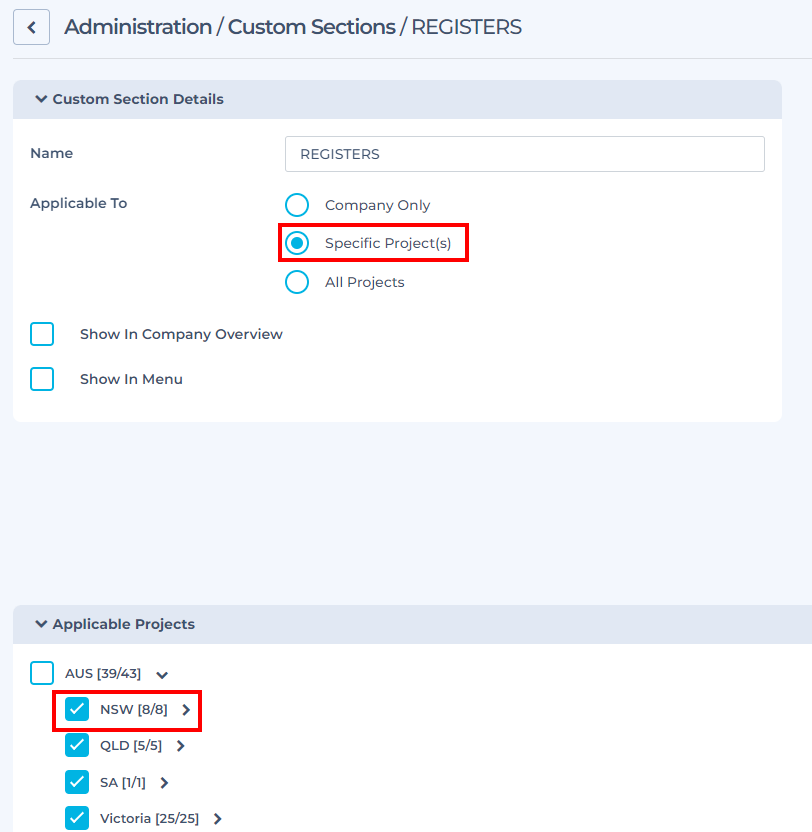The width and height of the screenshot is (812, 832).
Task: Expand the QLD tree node chevron
Action: (x=181, y=746)
